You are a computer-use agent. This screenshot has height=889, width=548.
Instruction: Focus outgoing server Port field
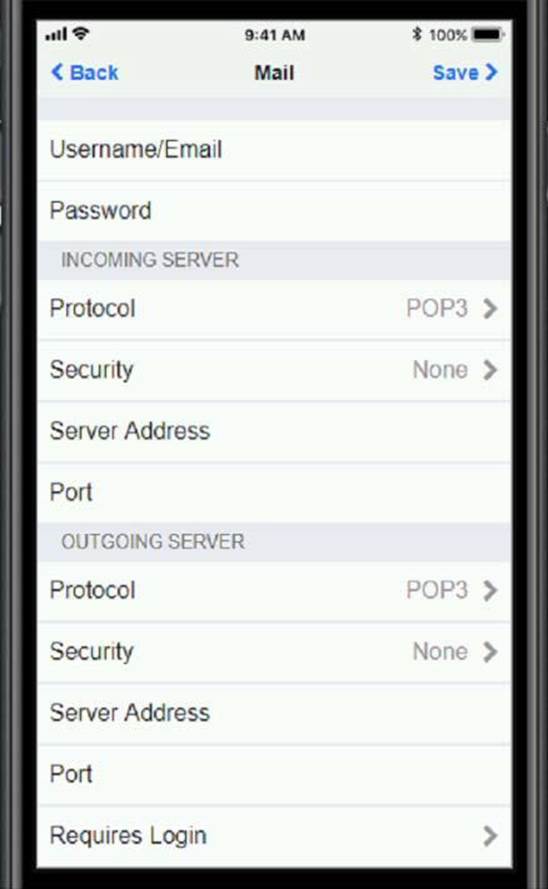[x=274, y=774]
